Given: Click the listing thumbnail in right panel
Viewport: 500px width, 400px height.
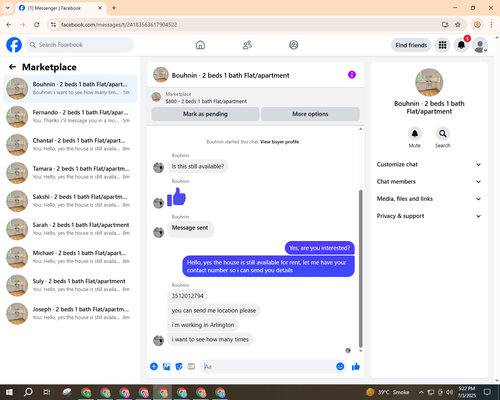Looking at the screenshot, I should click(x=429, y=82).
